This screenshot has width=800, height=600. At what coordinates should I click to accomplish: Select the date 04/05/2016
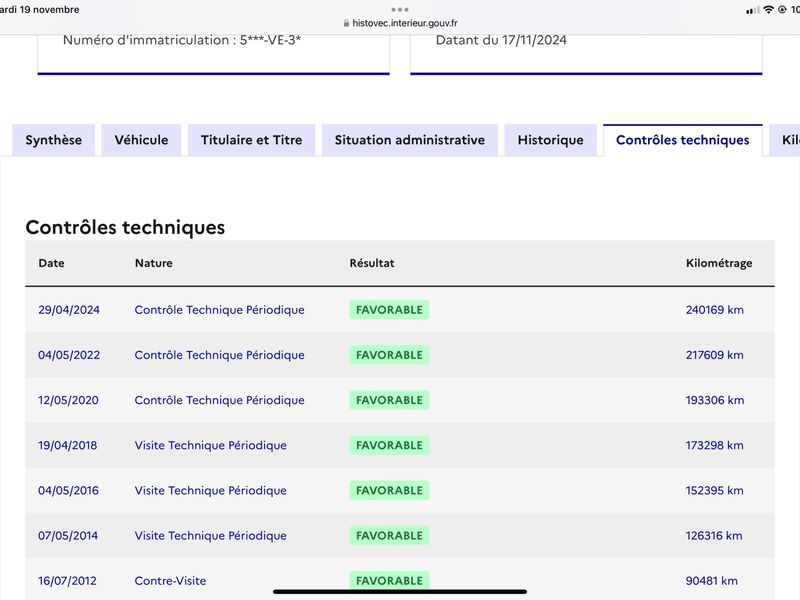coord(68,490)
